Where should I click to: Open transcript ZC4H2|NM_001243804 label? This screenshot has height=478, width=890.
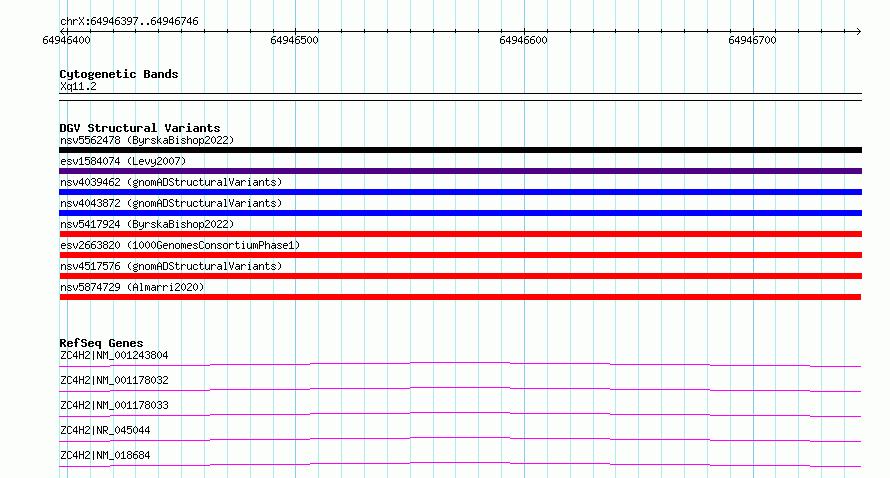(x=114, y=355)
